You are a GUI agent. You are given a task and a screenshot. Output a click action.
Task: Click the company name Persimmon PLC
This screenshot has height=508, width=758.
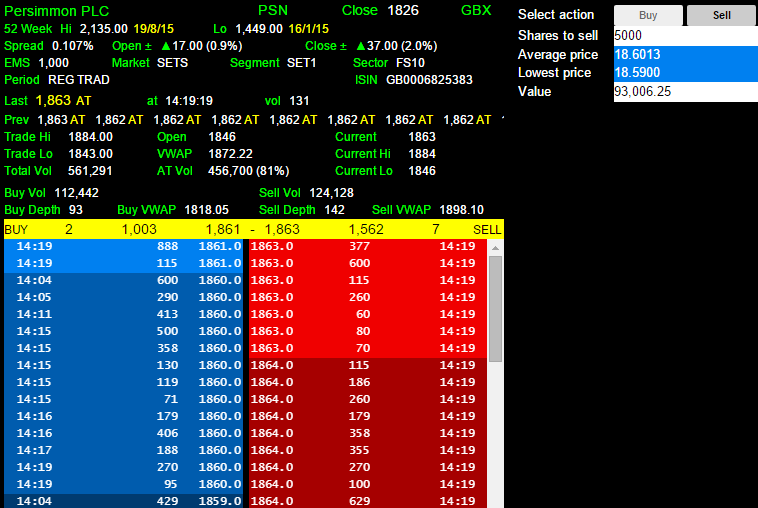coord(57,11)
